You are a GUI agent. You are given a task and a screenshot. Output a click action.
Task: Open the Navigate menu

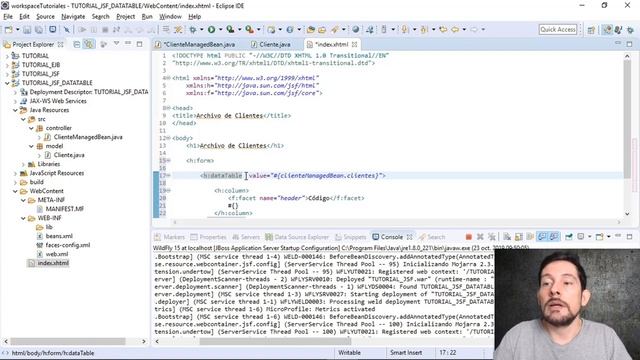(x=73, y=17)
